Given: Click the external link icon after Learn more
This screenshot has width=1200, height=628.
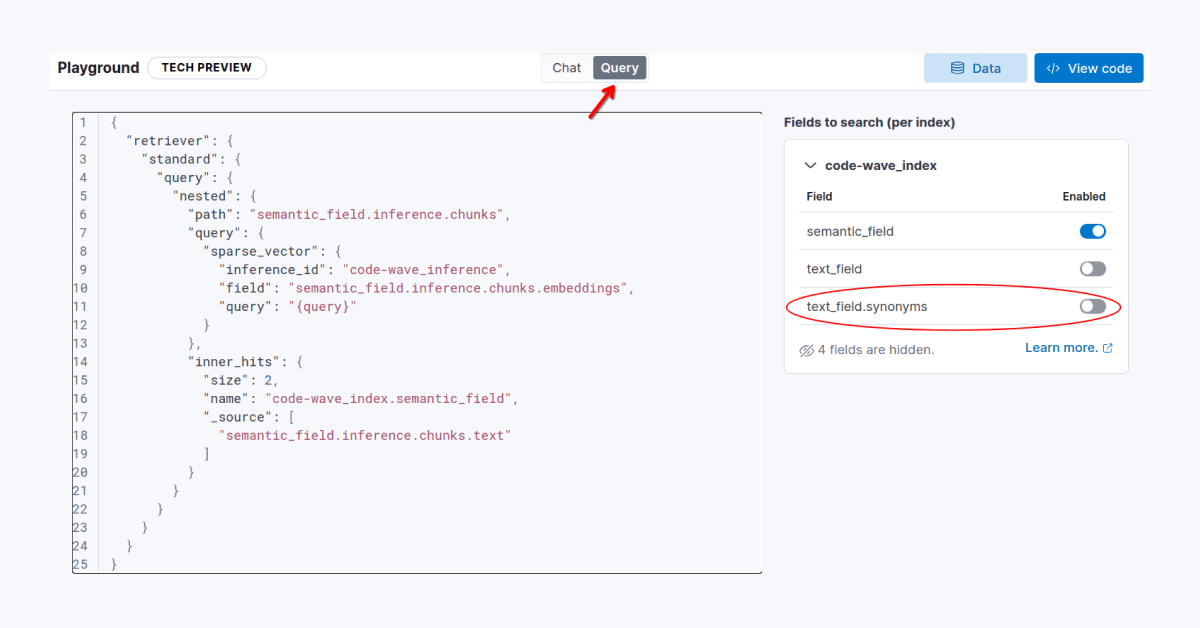Looking at the screenshot, I should pos(1106,347).
